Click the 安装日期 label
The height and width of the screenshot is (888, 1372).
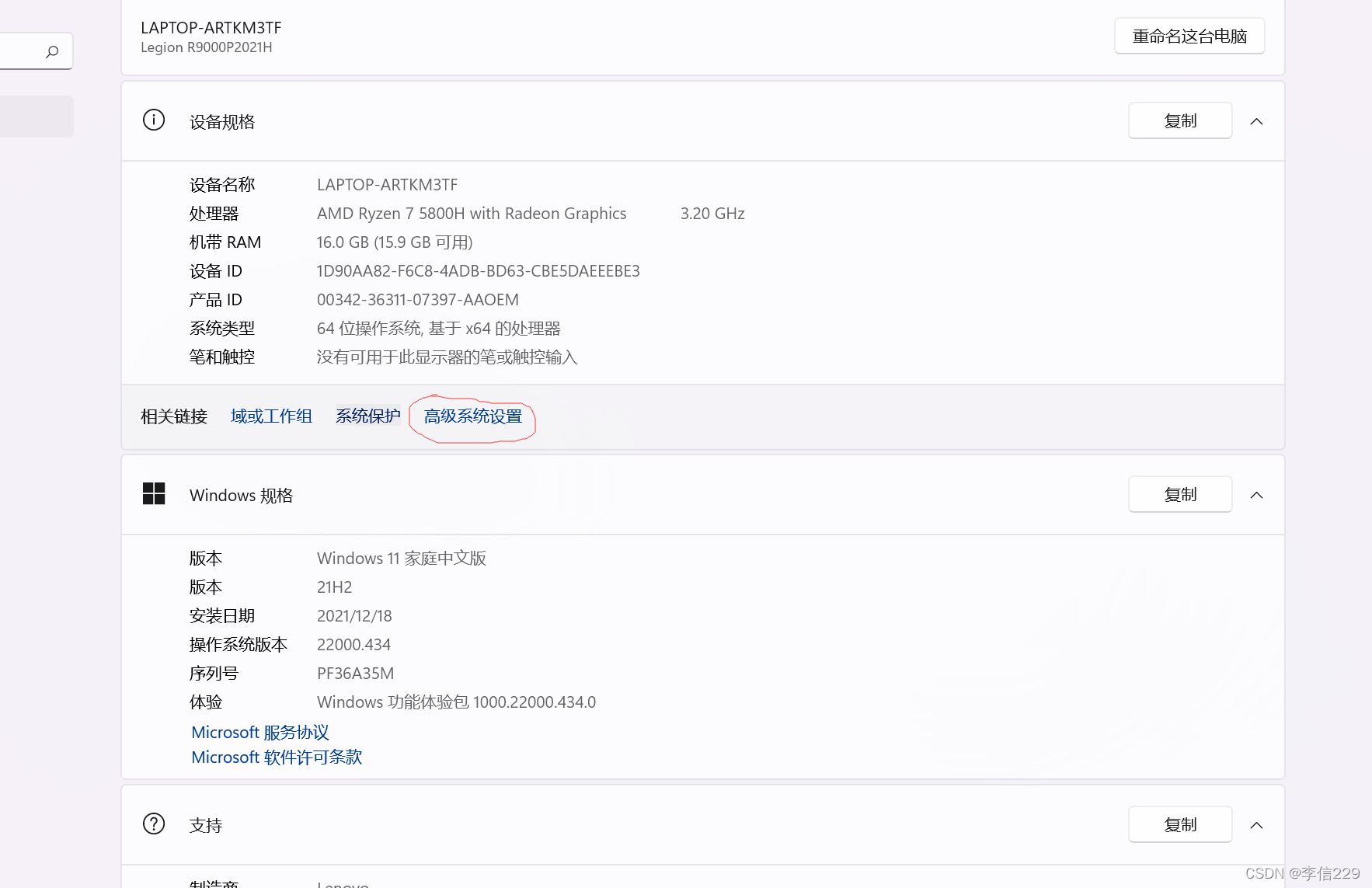(x=221, y=616)
